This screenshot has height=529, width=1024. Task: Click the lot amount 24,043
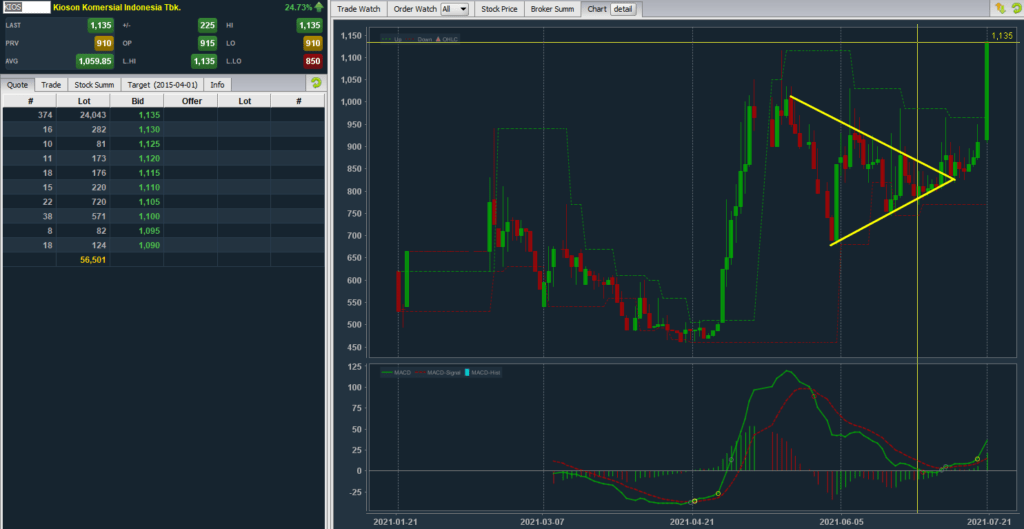pos(93,115)
